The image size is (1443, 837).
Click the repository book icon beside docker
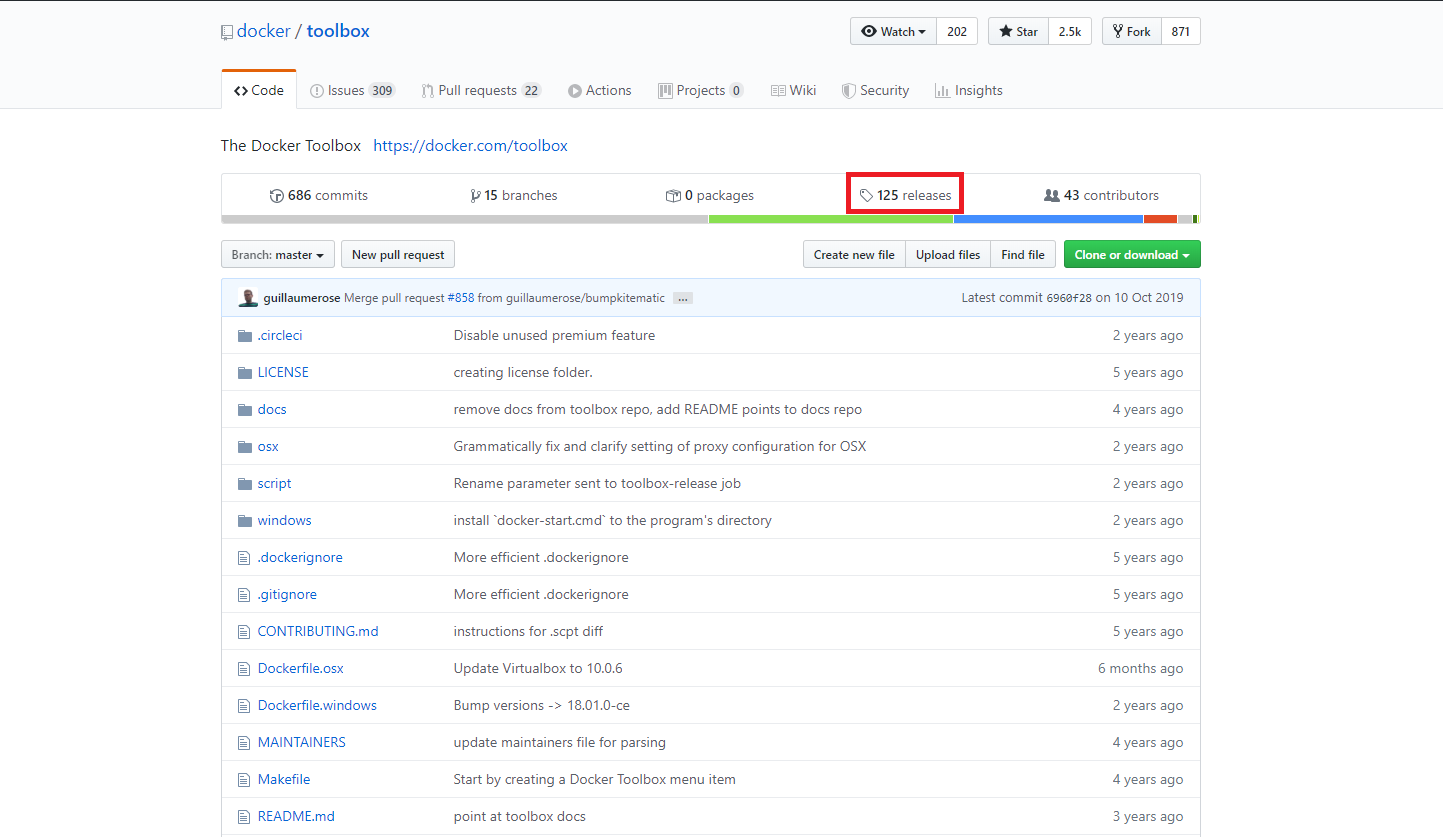(x=227, y=32)
